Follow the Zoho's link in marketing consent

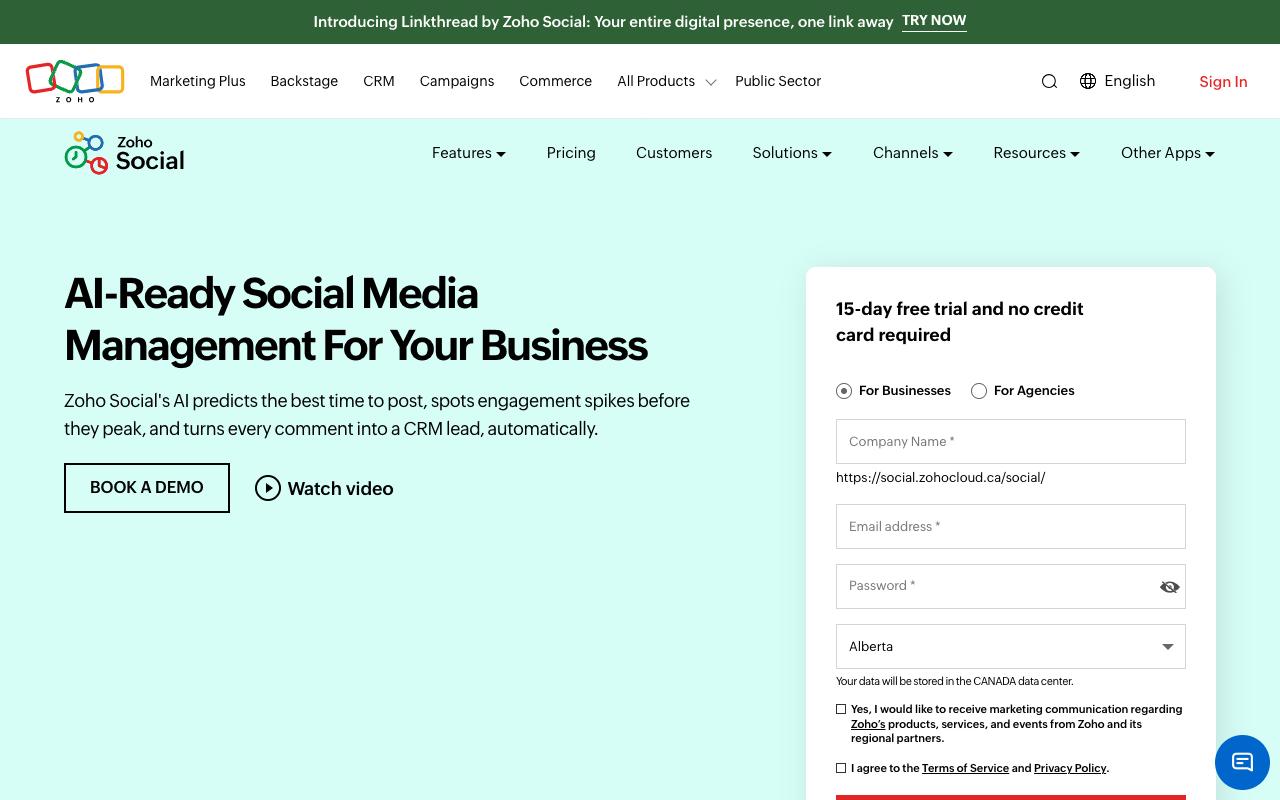point(868,724)
